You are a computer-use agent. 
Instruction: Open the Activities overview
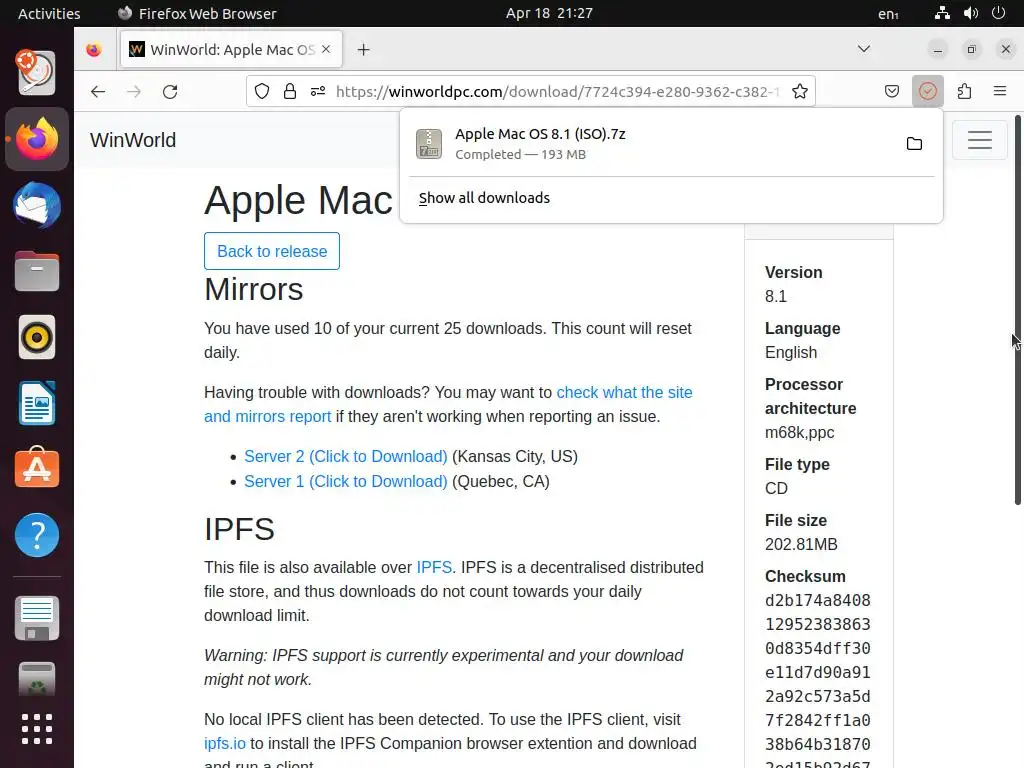point(49,13)
